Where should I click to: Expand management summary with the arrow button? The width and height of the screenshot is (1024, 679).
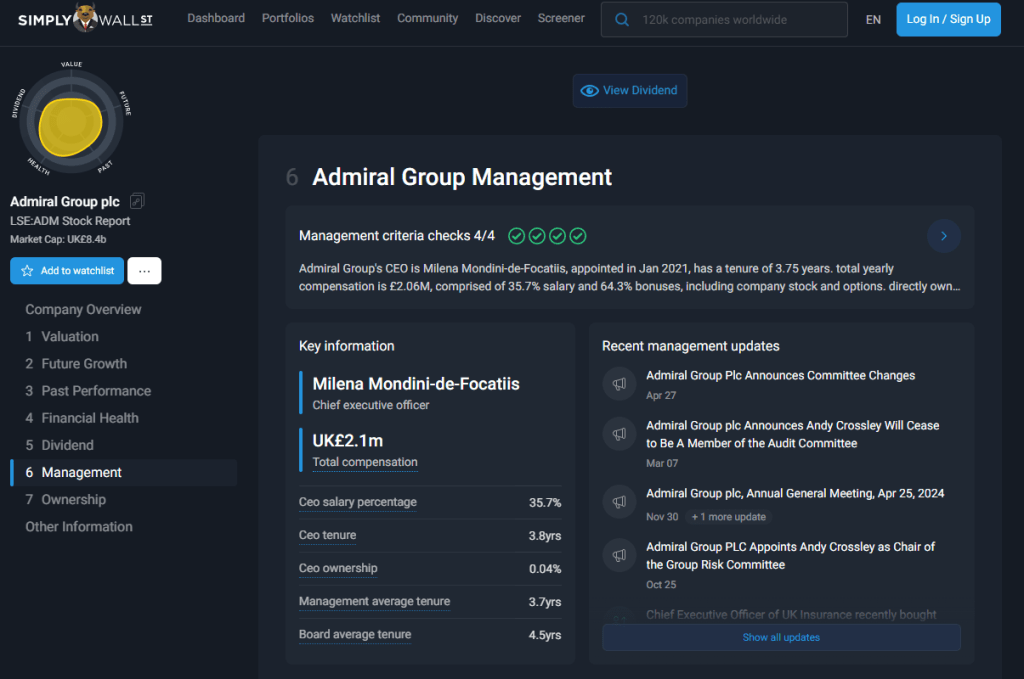943,236
